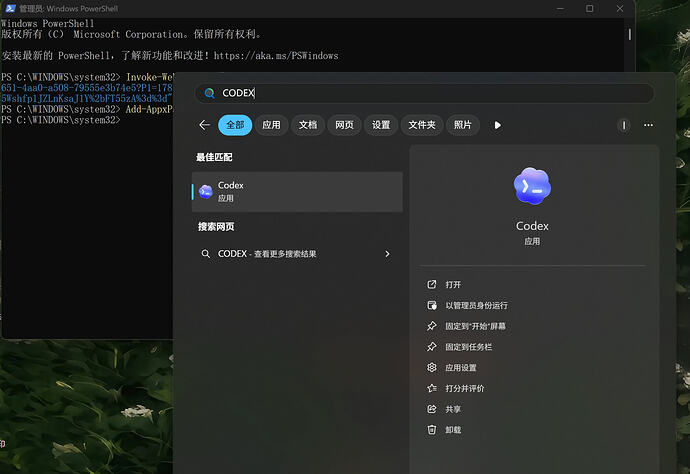Minimize the PowerShell window
This screenshot has width=690, height=474.
tap(560, 8)
